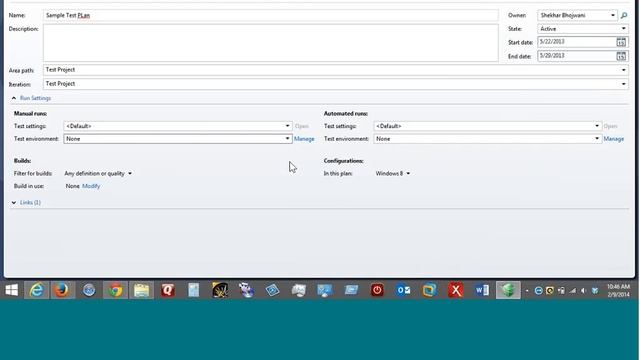The image size is (640, 360).
Task: Click the owner search magnifier icon
Action: (x=624, y=16)
